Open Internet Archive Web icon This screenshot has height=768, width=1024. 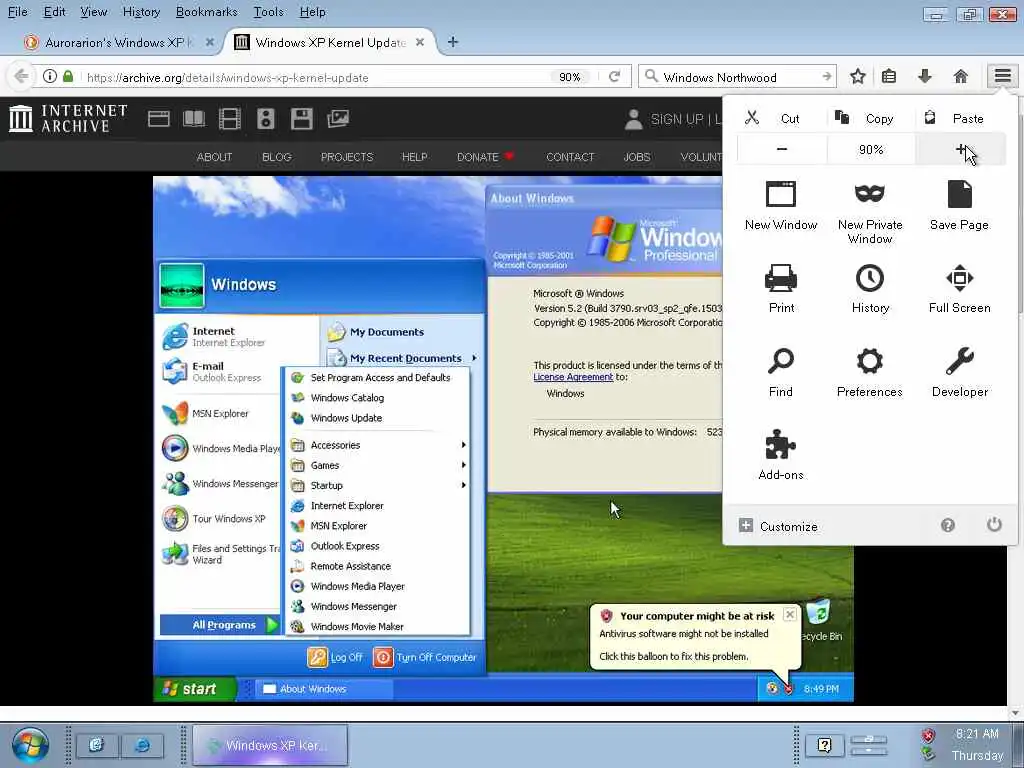tap(159, 118)
